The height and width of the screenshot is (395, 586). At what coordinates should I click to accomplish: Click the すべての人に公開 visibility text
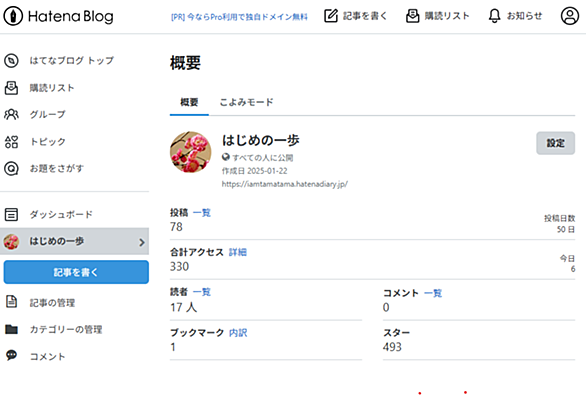click(263, 158)
